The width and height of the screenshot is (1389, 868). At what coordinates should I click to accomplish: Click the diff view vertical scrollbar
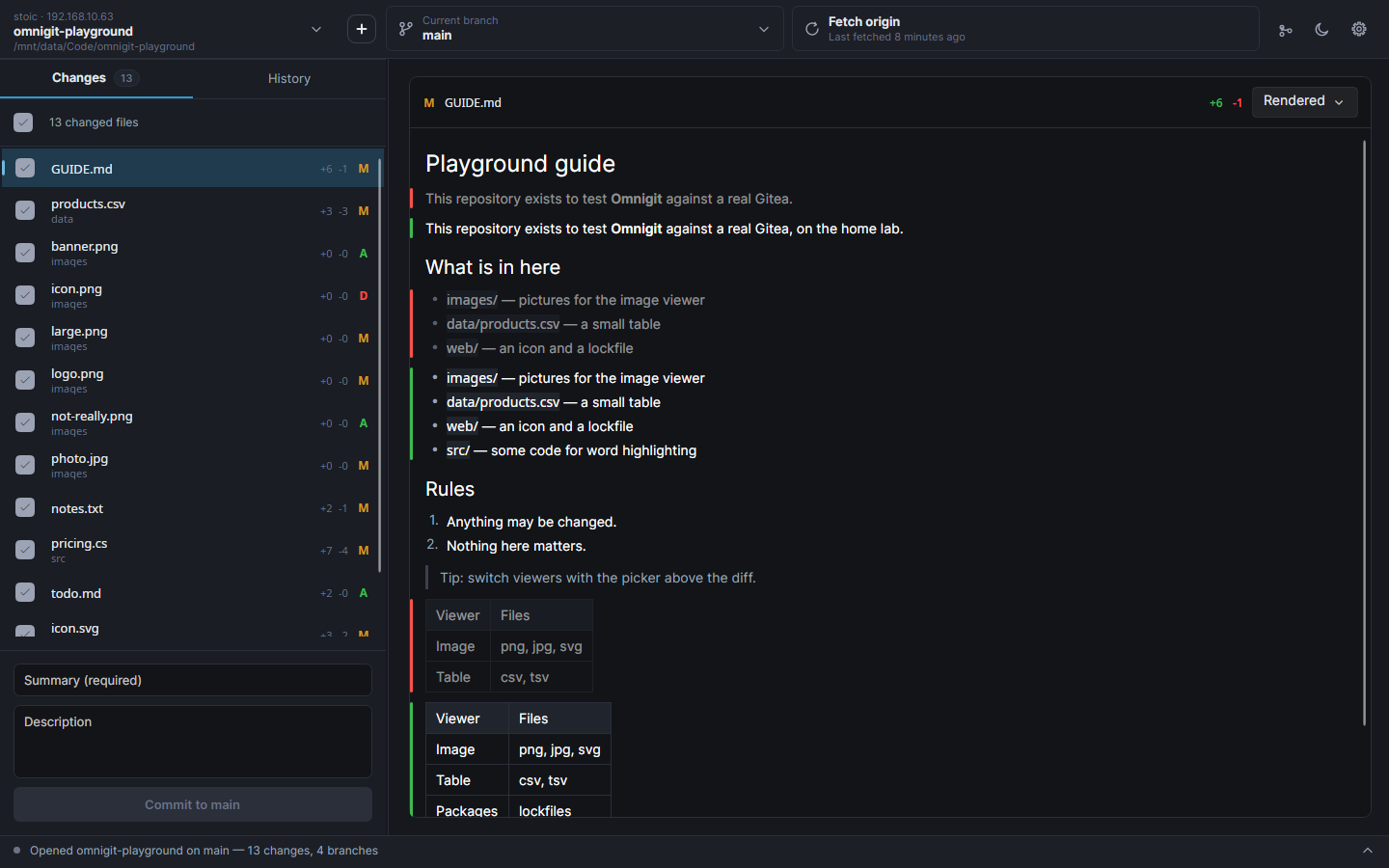point(1364,433)
